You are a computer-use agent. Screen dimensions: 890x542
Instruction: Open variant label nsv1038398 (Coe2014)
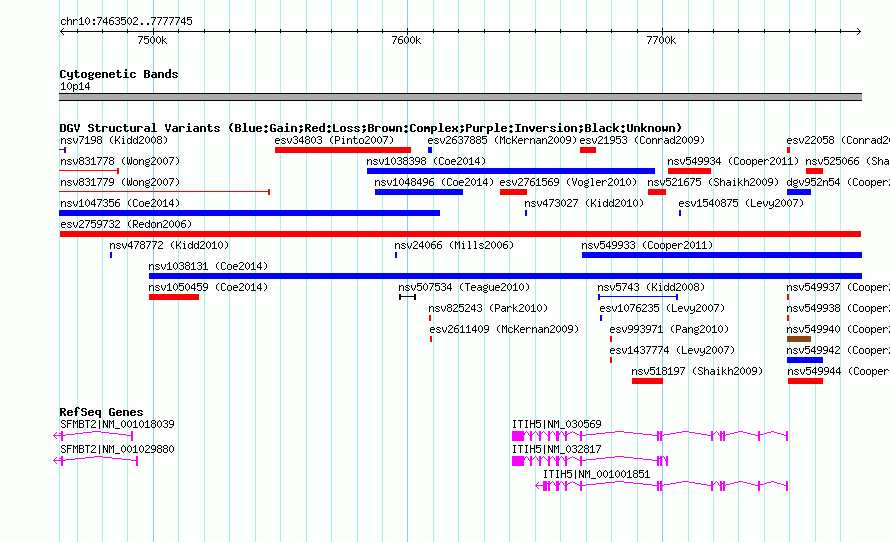click(x=426, y=161)
